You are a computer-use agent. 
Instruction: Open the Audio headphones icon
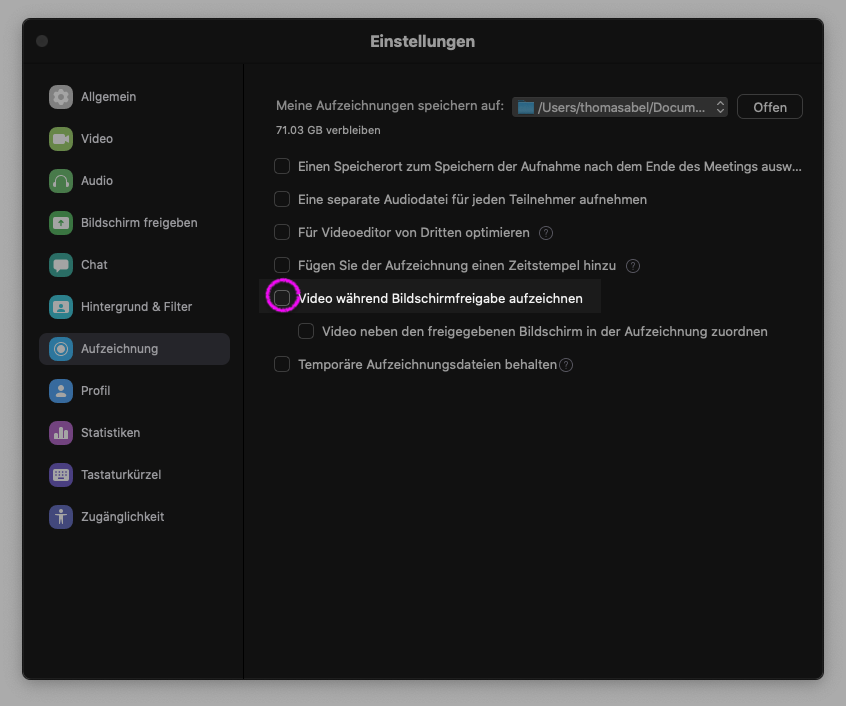[x=61, y=181]
